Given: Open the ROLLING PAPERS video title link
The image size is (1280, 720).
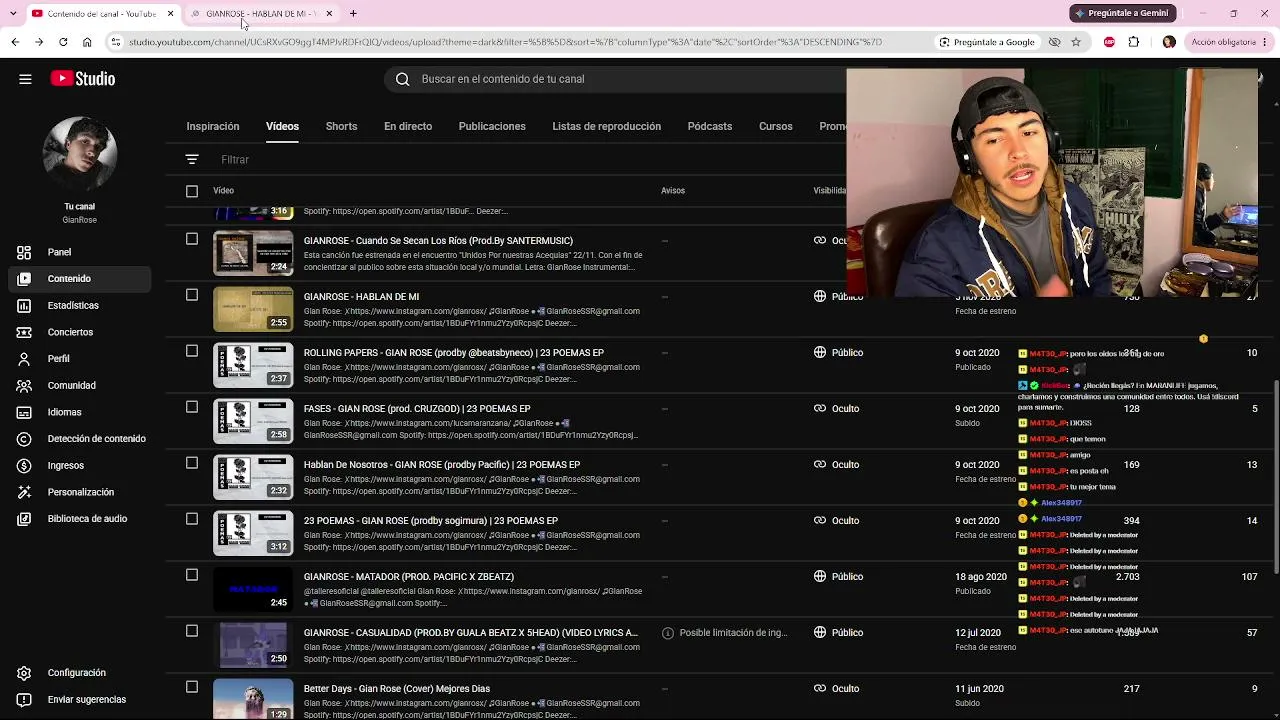Looking at the screenshot, I should [x=454, y=353].
